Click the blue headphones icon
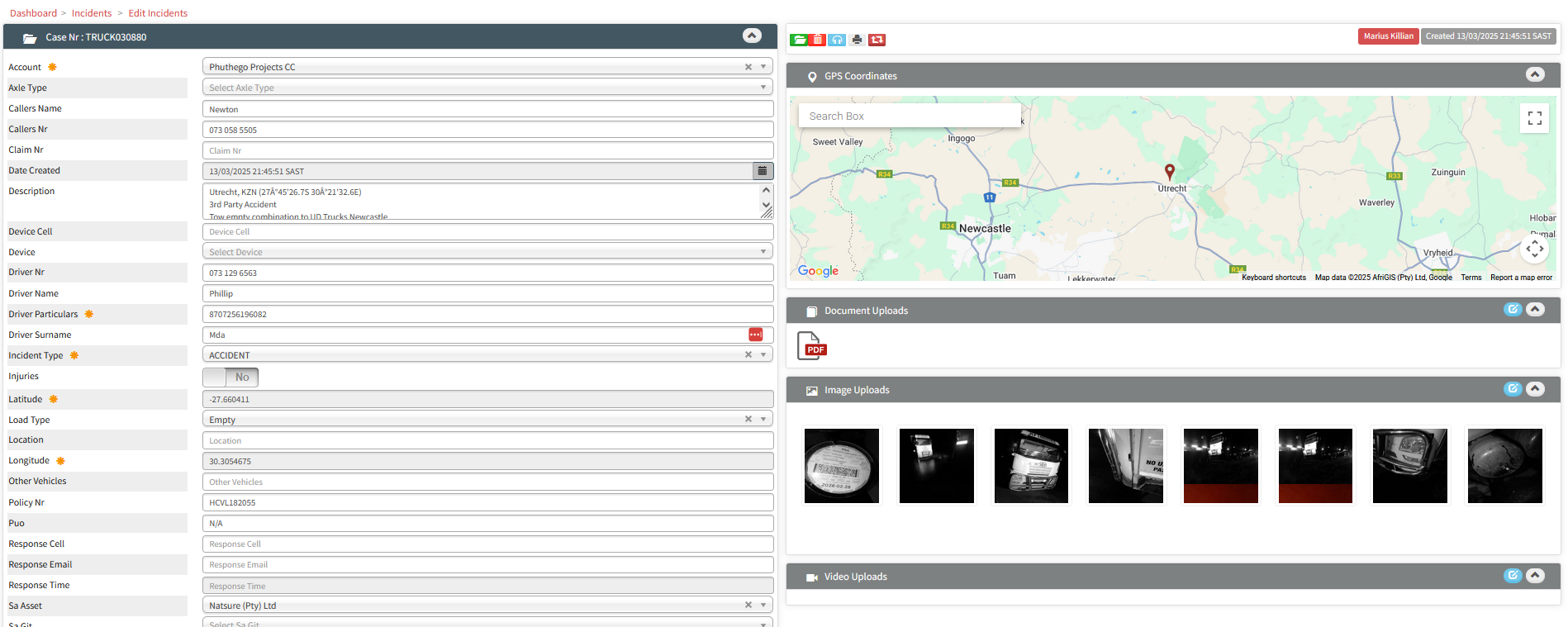 click(838, 40)
